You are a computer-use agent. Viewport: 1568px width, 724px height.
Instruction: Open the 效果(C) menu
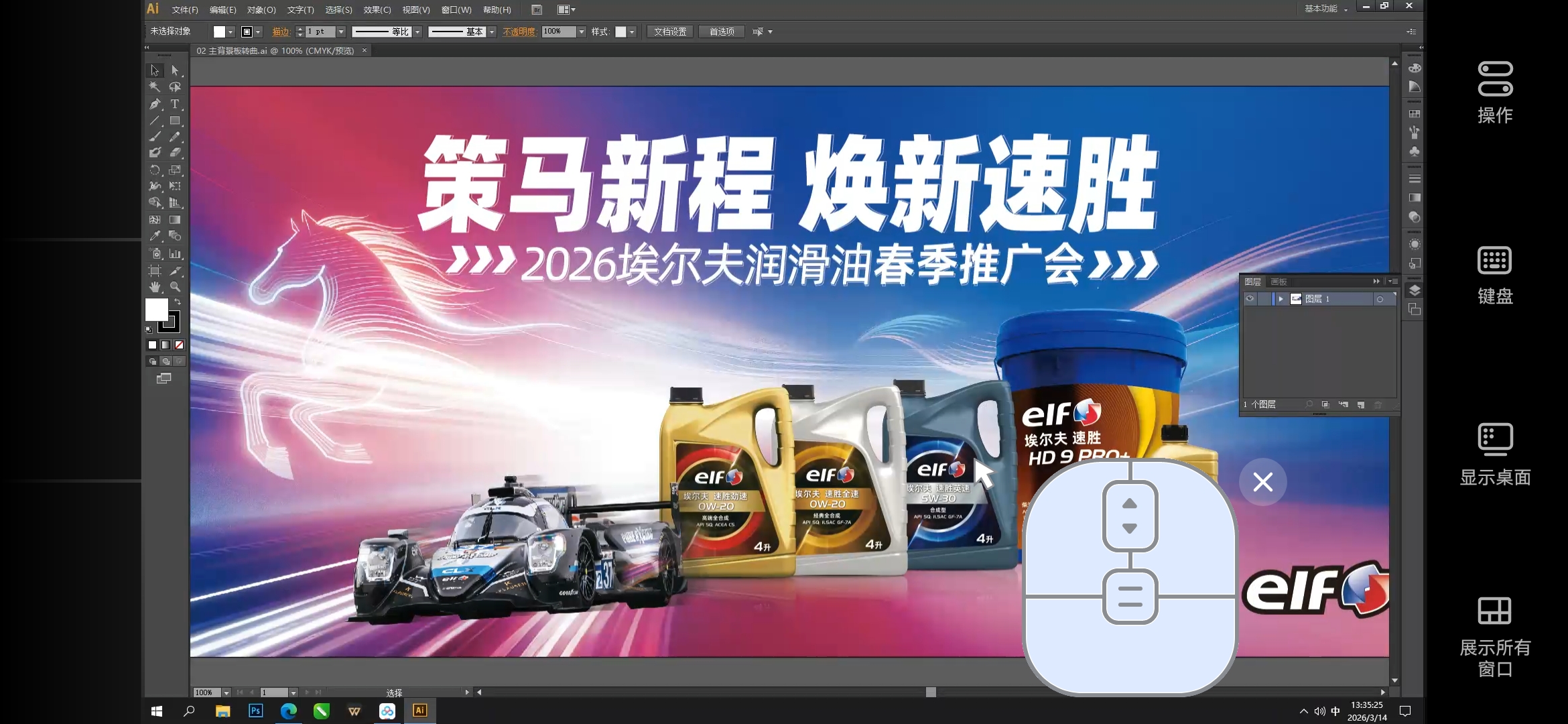coord(377,10)
